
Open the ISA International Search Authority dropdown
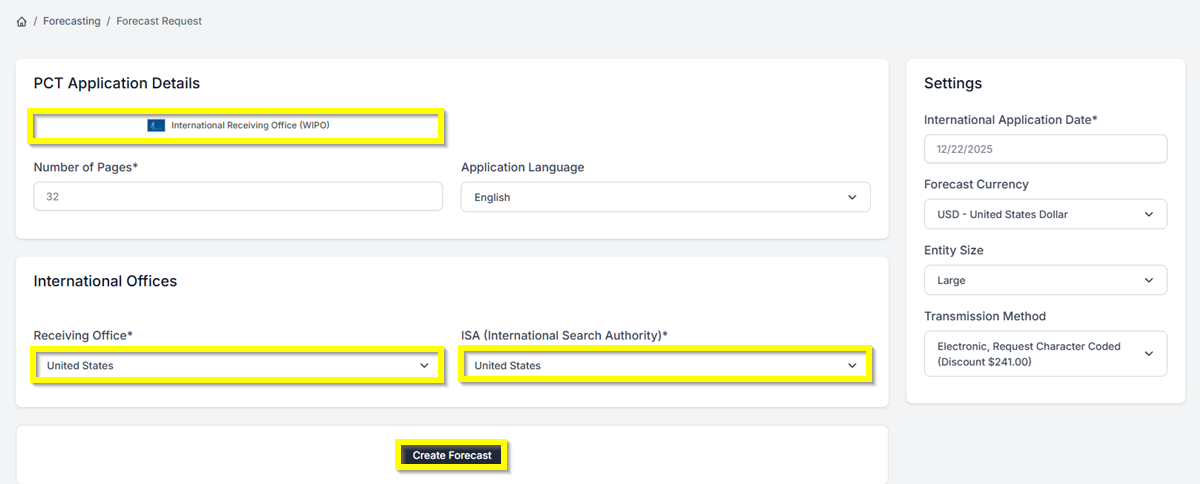point(665,366)
